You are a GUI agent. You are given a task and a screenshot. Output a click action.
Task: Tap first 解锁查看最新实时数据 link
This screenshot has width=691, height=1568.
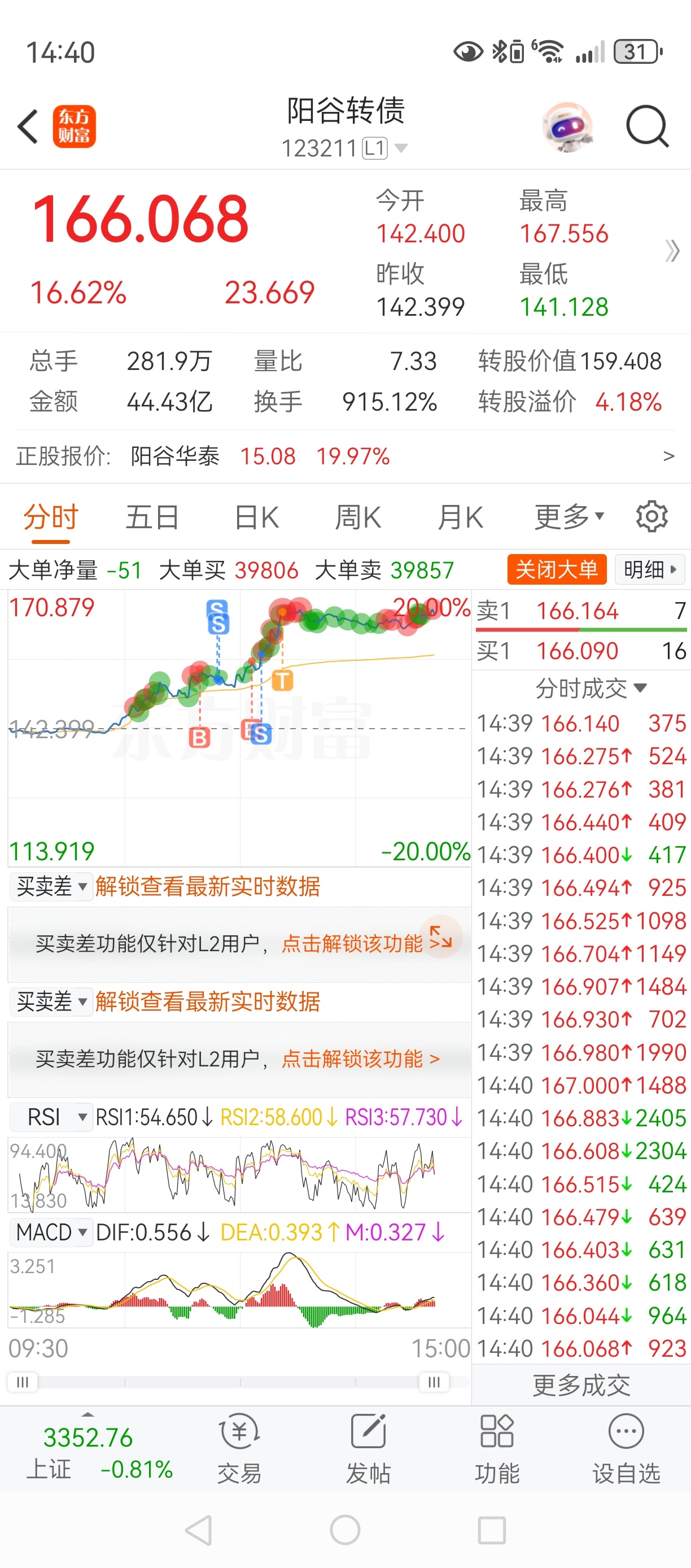click(x=207, y=886)
